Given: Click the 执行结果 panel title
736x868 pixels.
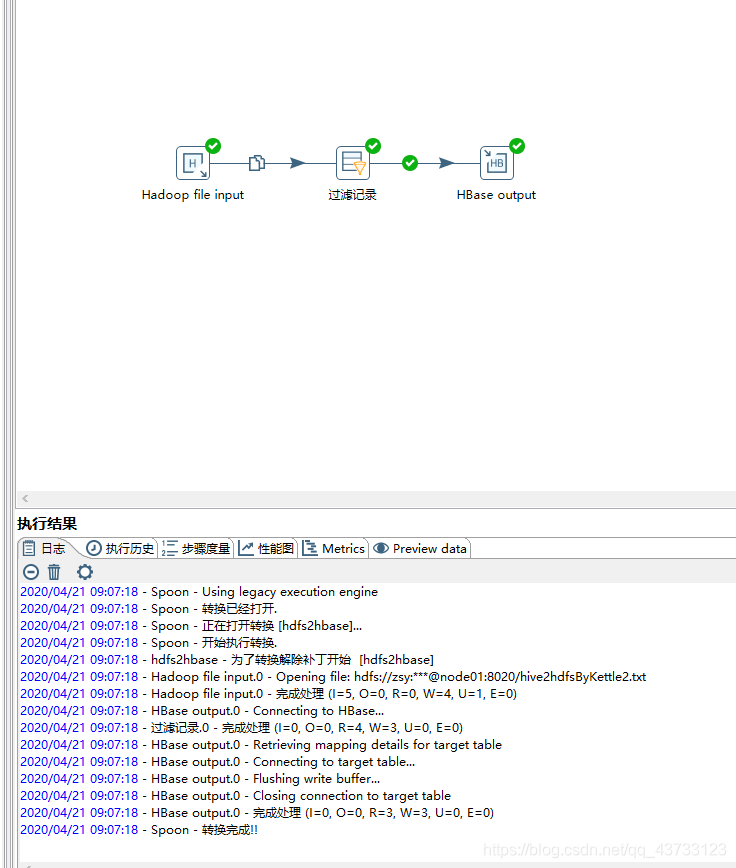Looking at the screenshot, I should click(47, 524).
